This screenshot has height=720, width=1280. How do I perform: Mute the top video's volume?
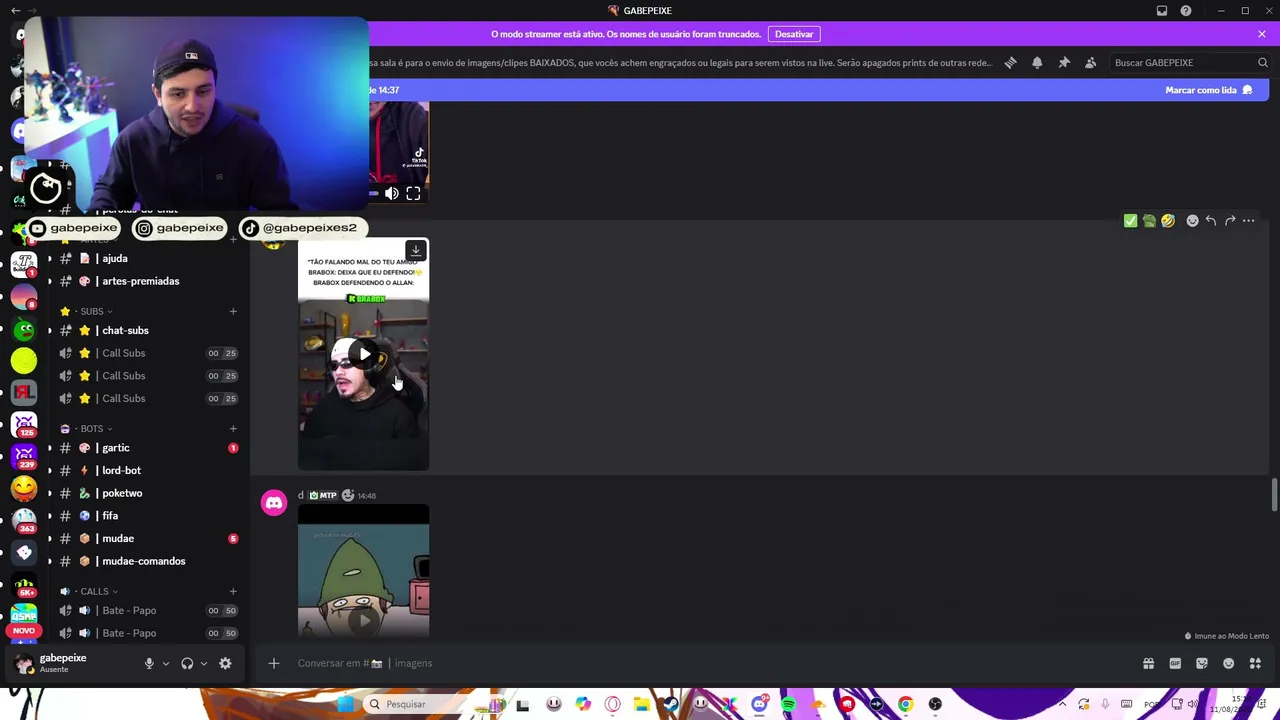392,194
